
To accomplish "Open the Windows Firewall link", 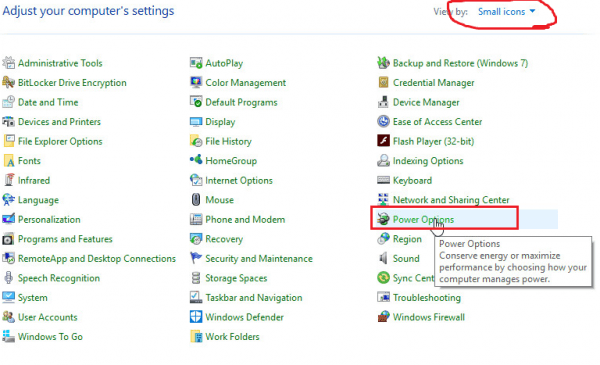I will [x=429, y=317].
